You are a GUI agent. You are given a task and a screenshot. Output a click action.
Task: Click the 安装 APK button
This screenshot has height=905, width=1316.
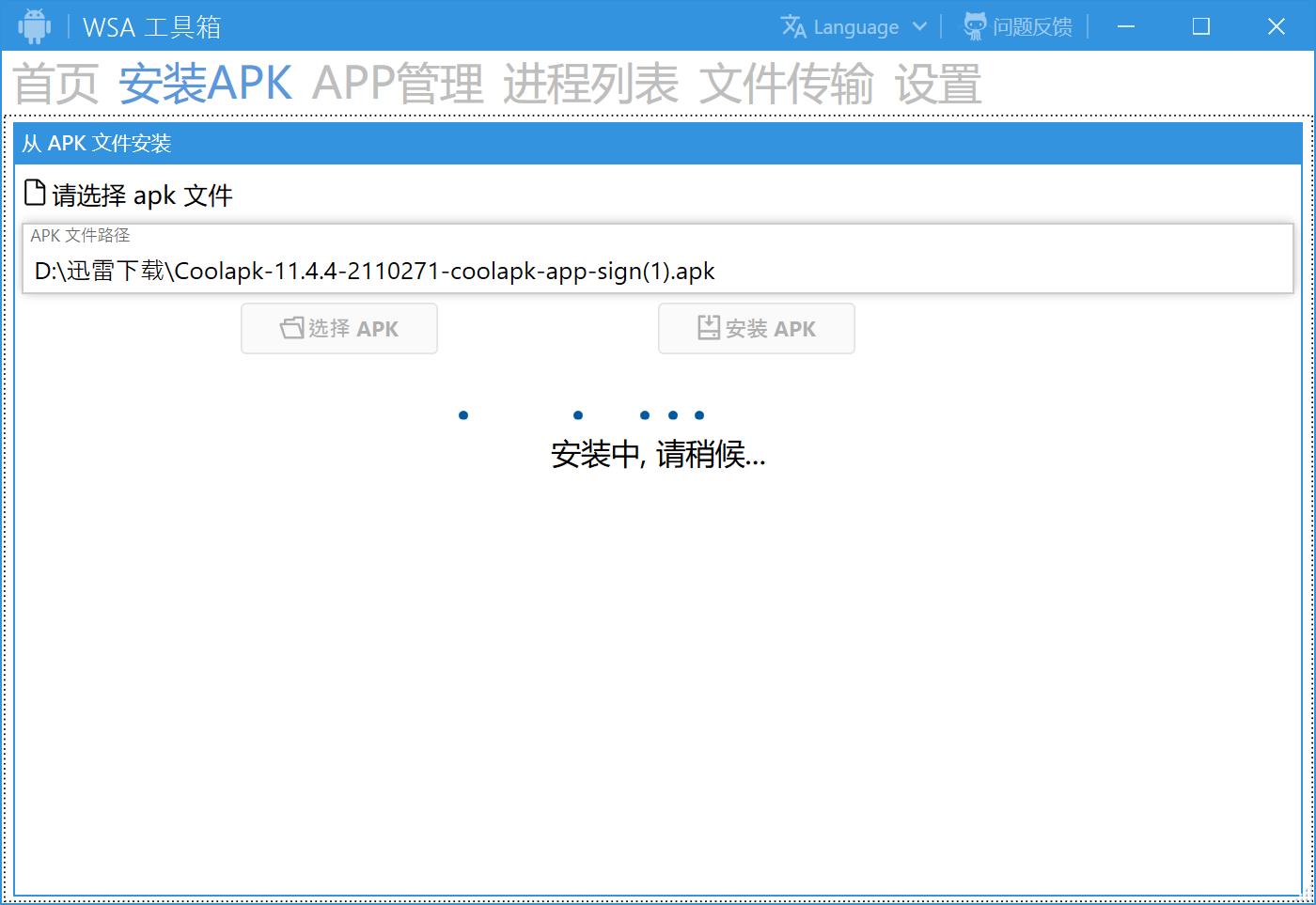point(757,328)
